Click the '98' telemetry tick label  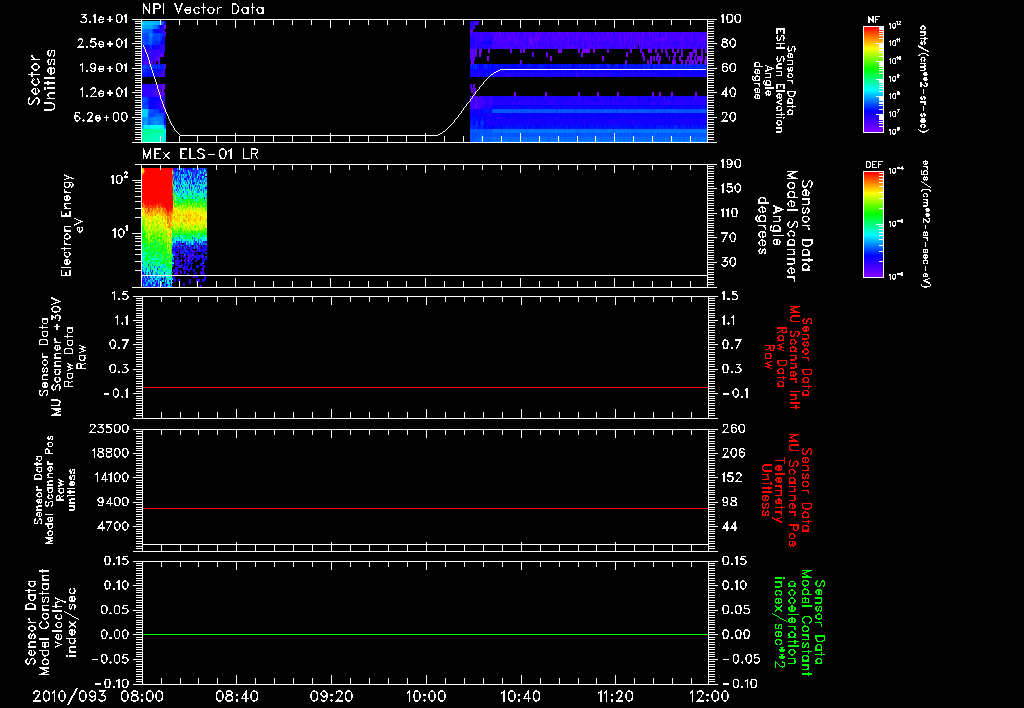[x=728, y=502]
